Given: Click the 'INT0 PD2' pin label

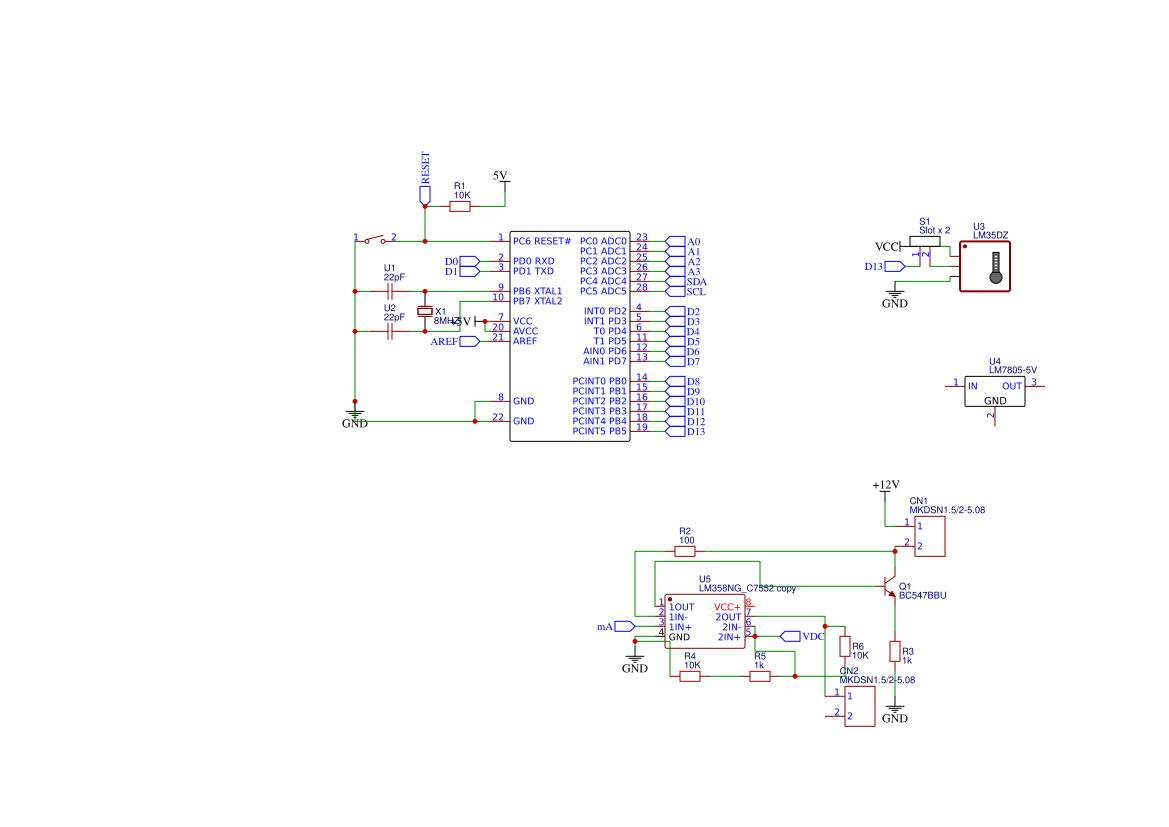Looking at the screenshot, I should [605, 312].
